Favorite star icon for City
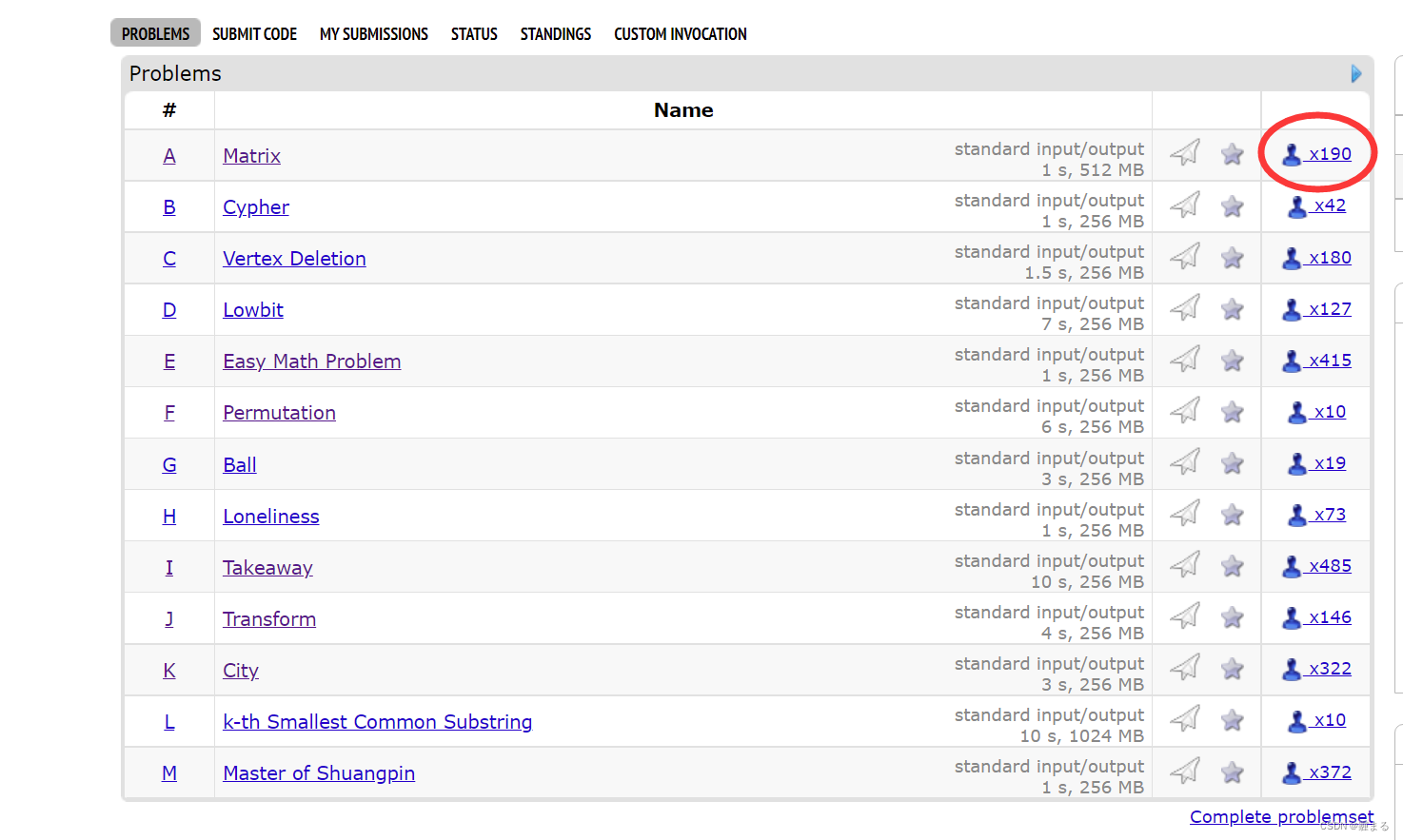The height and width of the screenshot is (840, 1403). pyautogui.click(x=1233, y=669)
